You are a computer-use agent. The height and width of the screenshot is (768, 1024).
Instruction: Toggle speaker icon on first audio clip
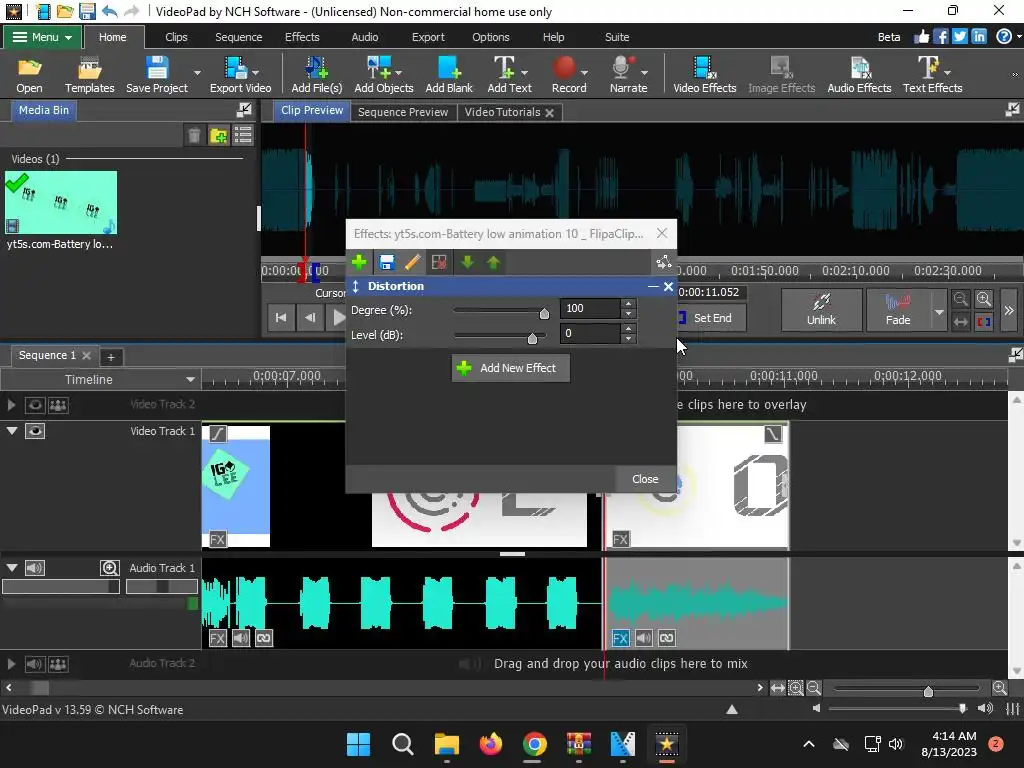click(x=240, y=638)
